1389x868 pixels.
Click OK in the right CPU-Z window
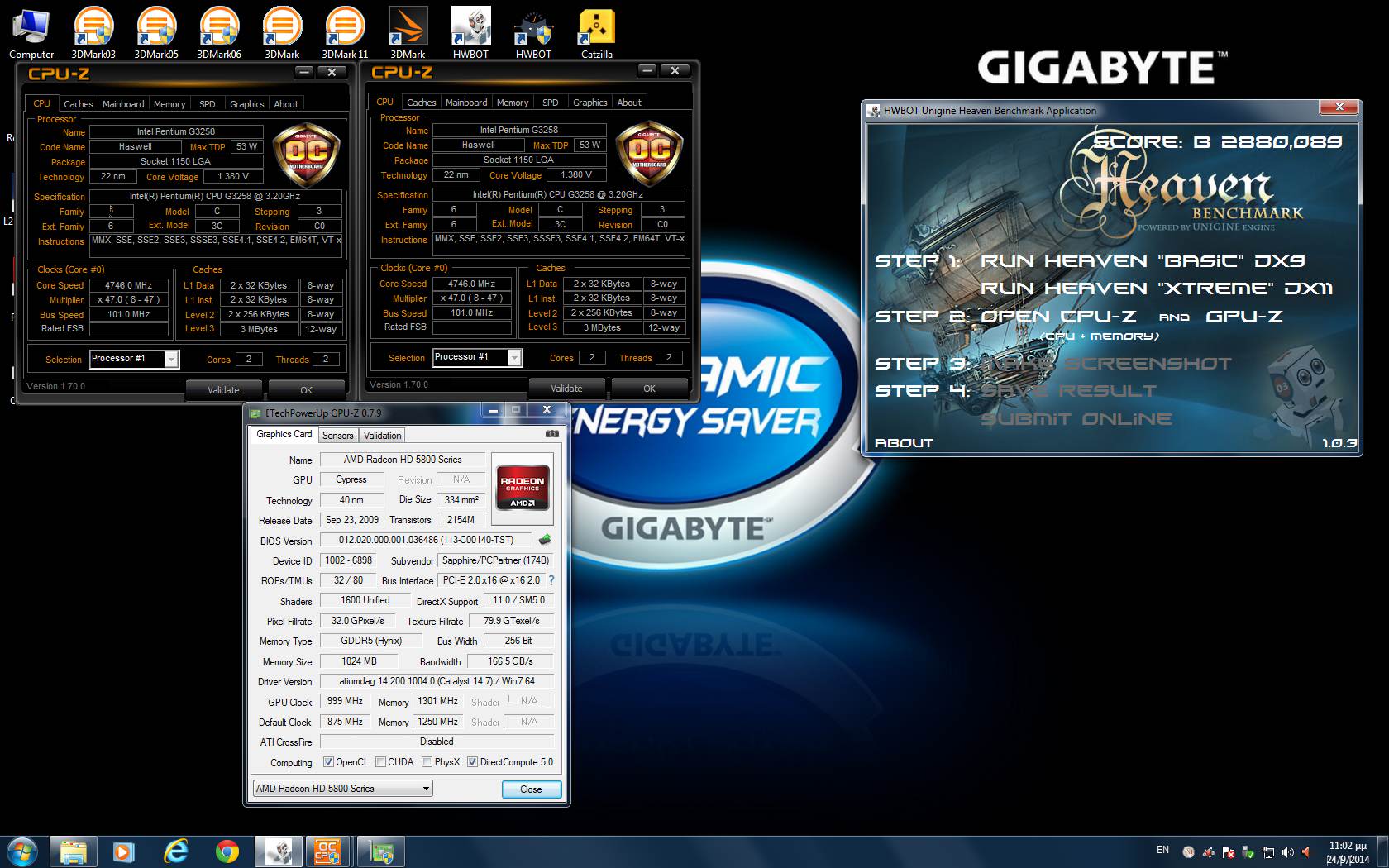coord(649,389)
